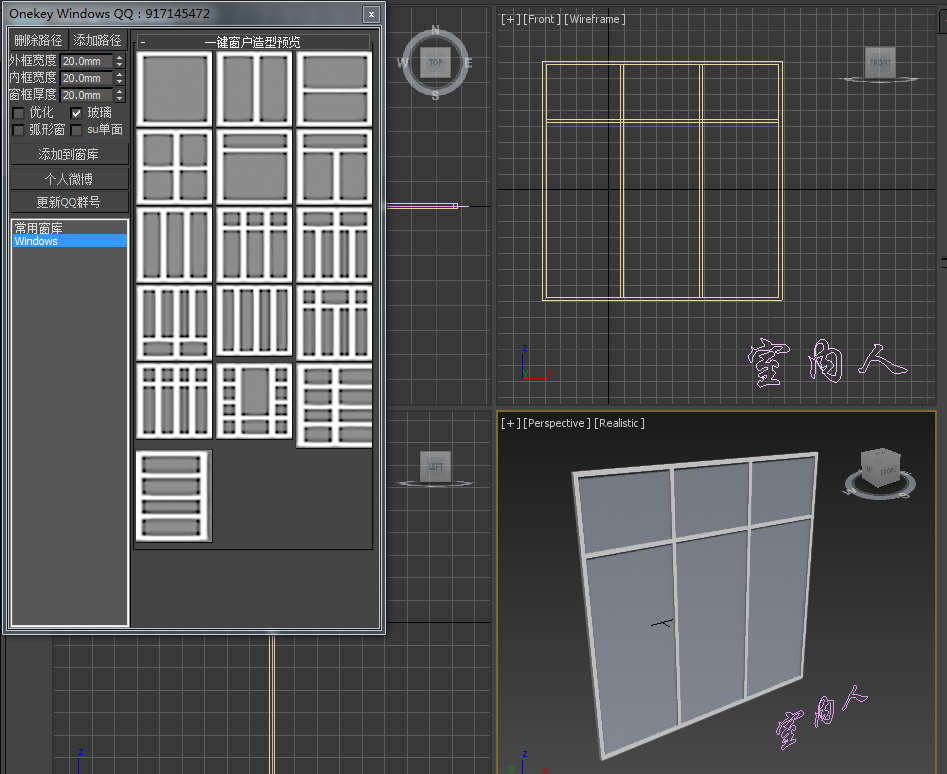This screenshot has height=774, width=947.
Task: Open the Realistic shading menu in Perspective viewport
Action: [619, 423]
